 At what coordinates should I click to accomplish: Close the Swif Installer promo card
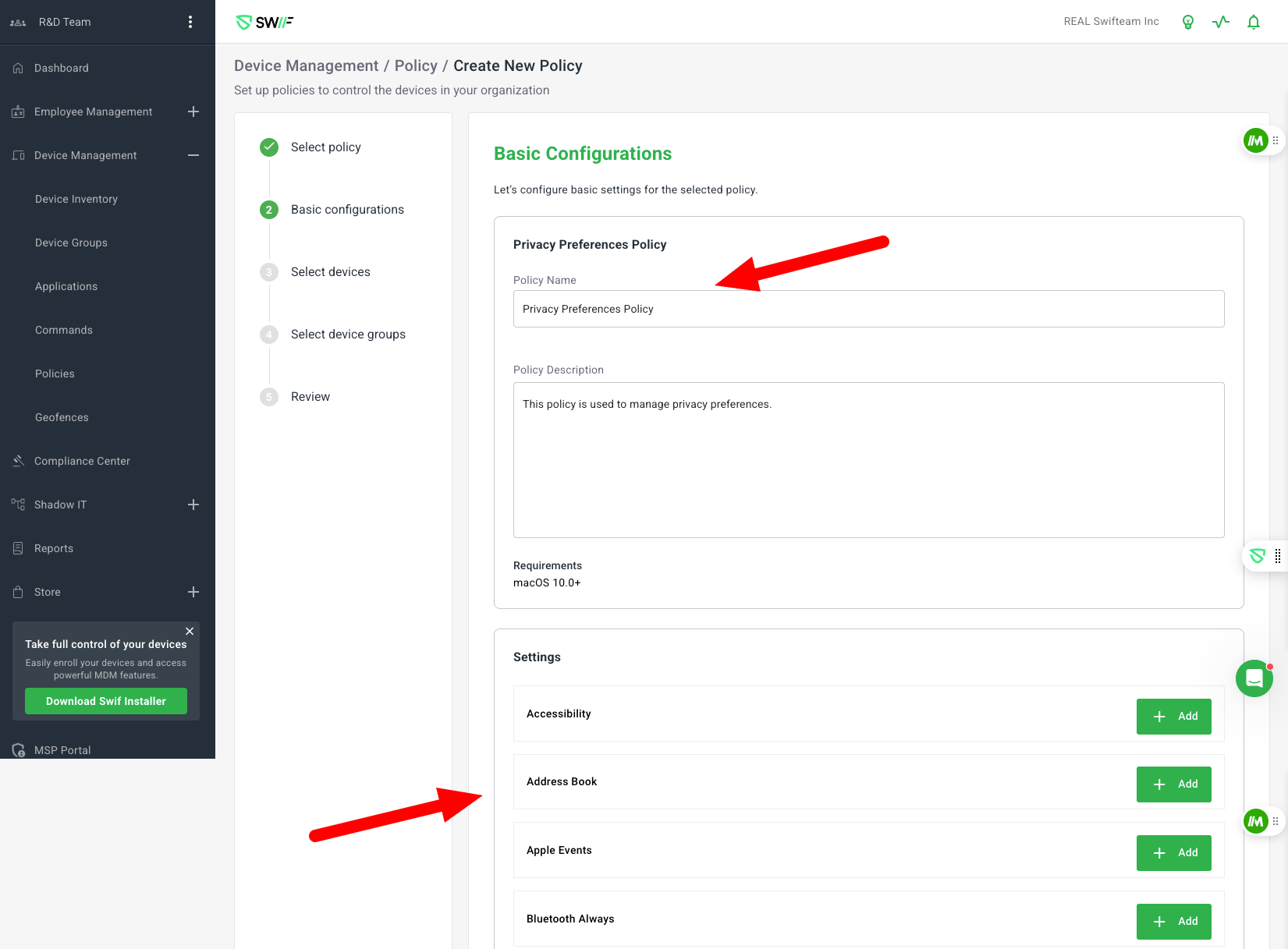[x=190, y=631]
